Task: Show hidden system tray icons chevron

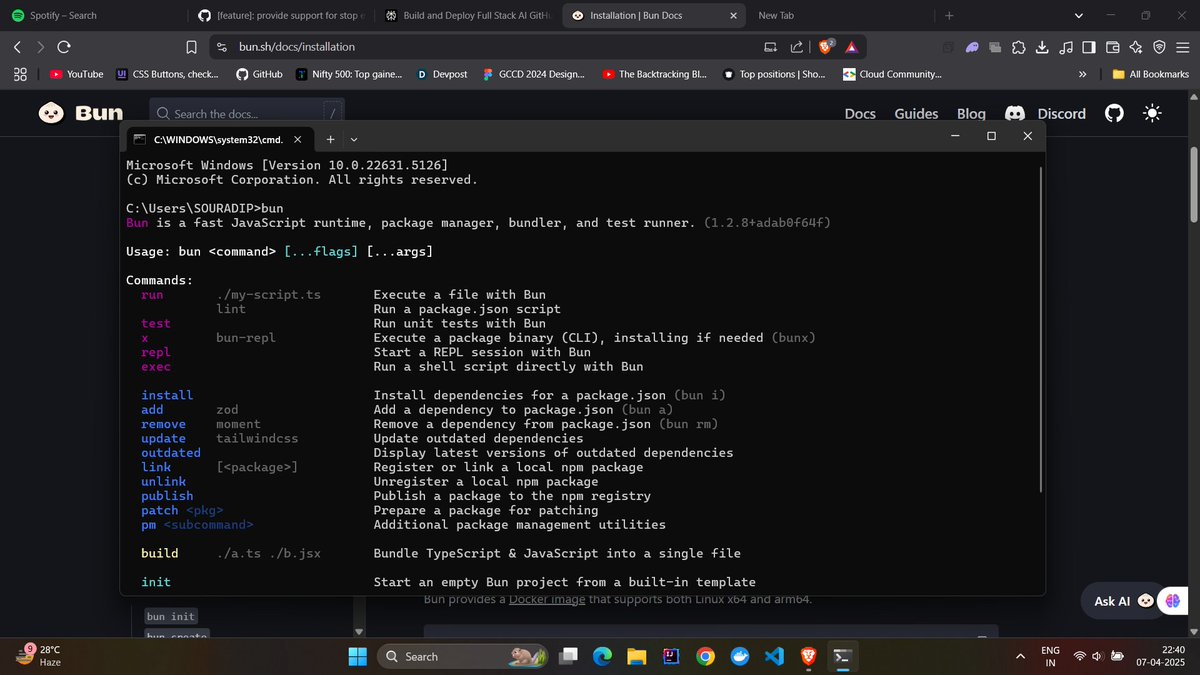Action: pyautogui.click(x=1020, y=656)
